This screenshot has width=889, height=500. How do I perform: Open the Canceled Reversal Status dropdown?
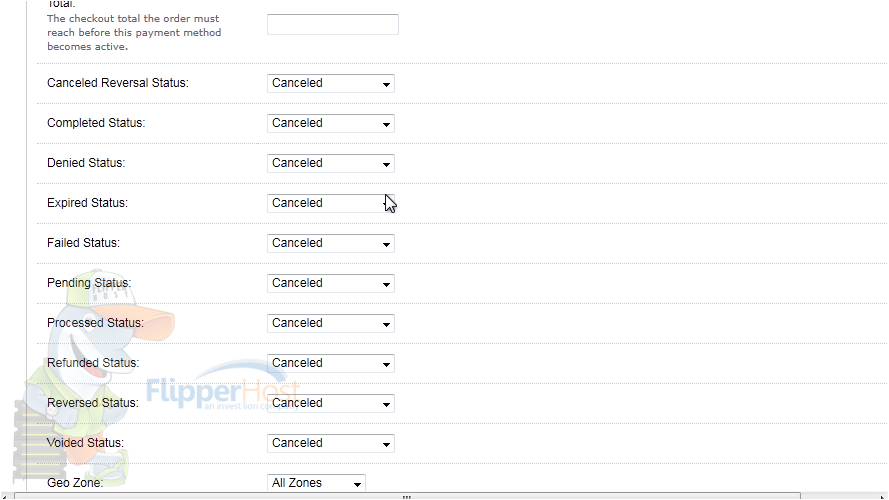[x=331, y=83]
